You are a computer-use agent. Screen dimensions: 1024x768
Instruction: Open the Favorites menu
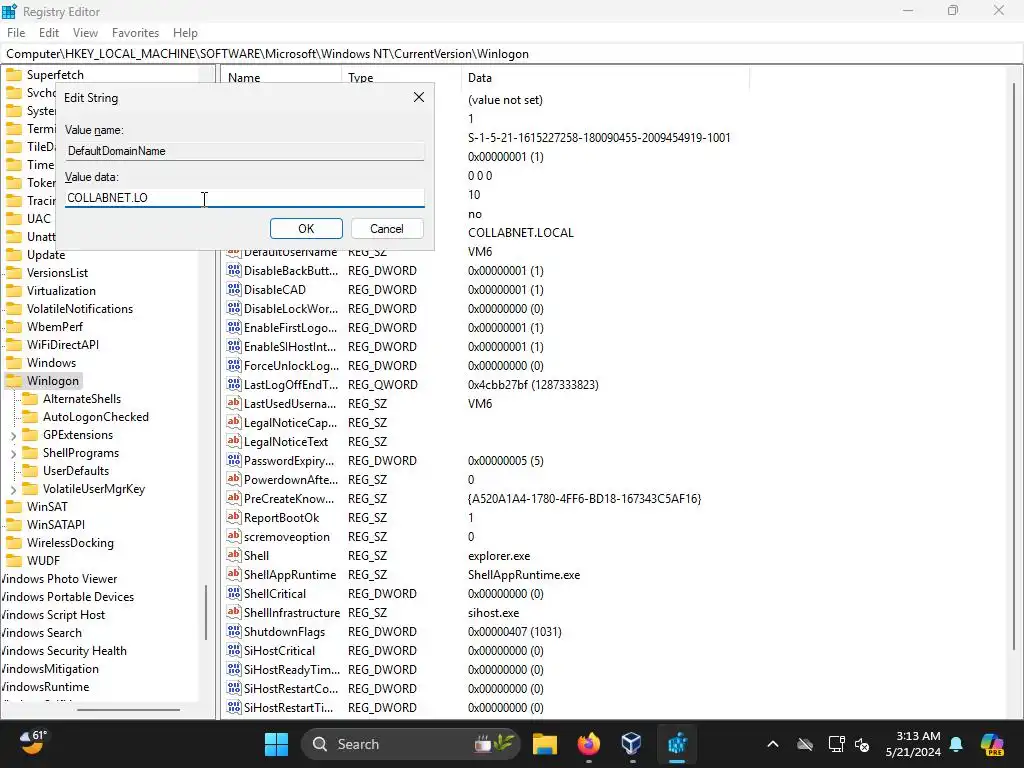pos(135,33)
